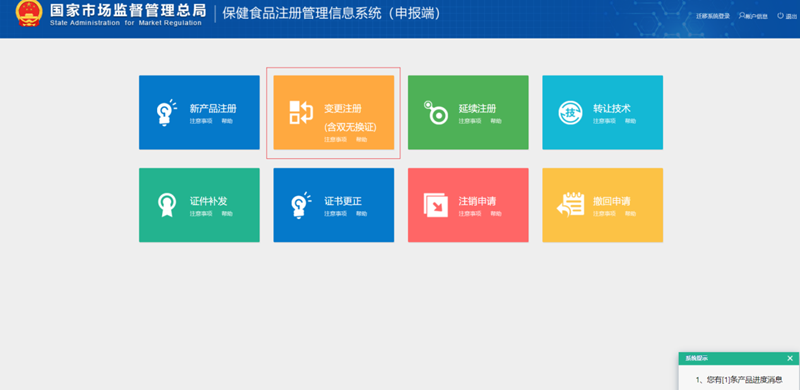Click the arrow box icon on 注销申请 tile

[x=436, y=205]
